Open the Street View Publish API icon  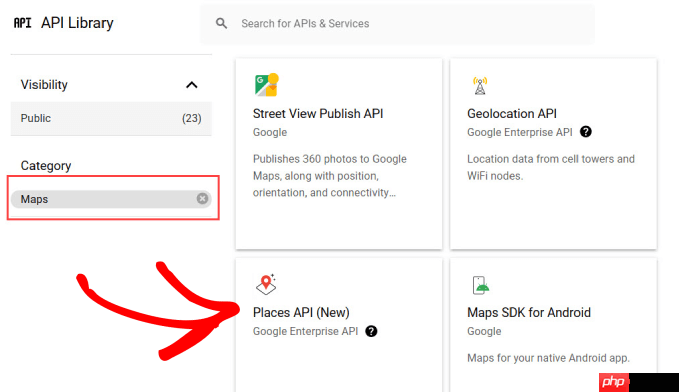click(266, 85)
